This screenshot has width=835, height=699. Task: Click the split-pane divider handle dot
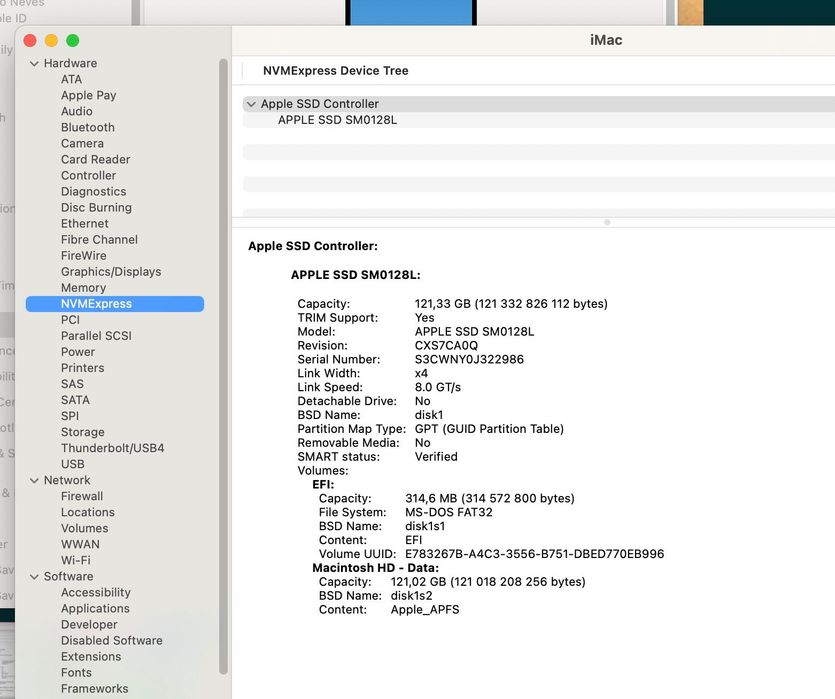[607, 222]
